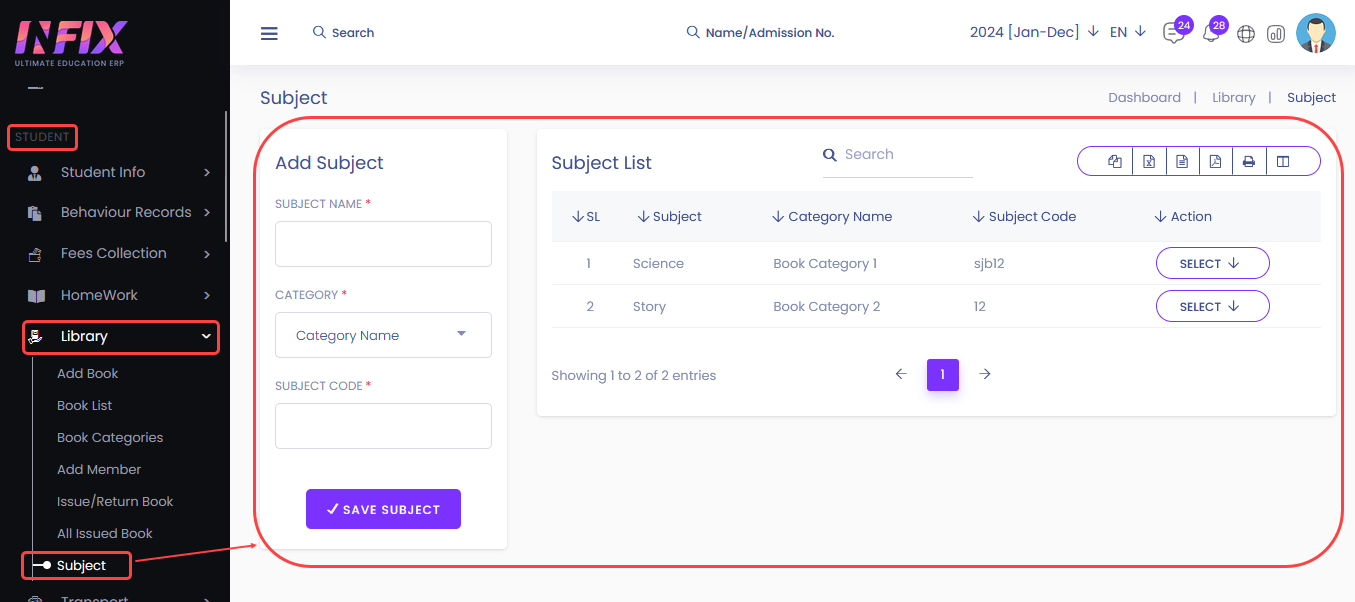Click the Book Category 1 cell
The width and height of the screenshot is (1355, 602).
(x=825, y=263)
